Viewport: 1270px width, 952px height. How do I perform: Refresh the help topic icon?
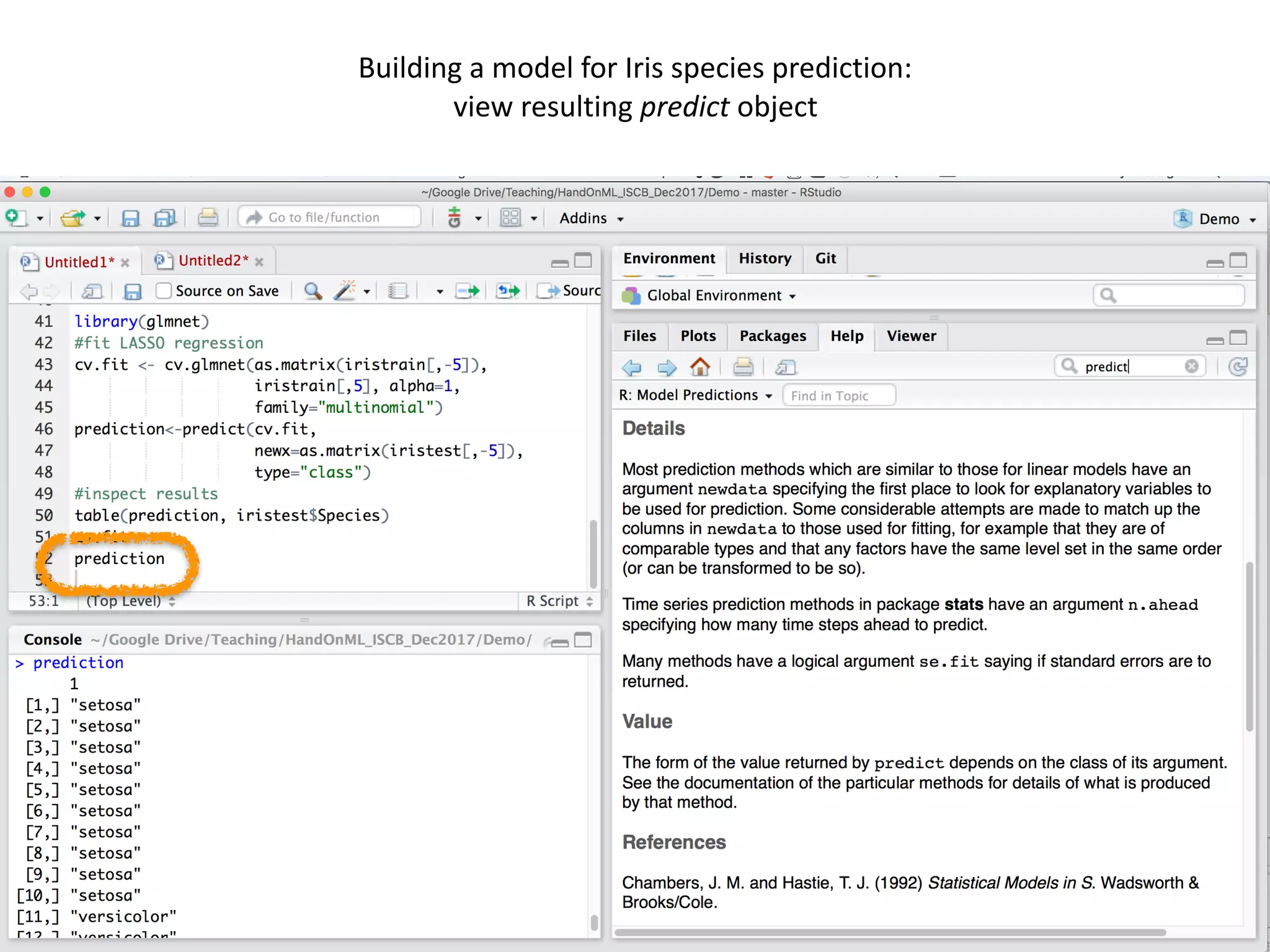click(x=1238, y=367)
